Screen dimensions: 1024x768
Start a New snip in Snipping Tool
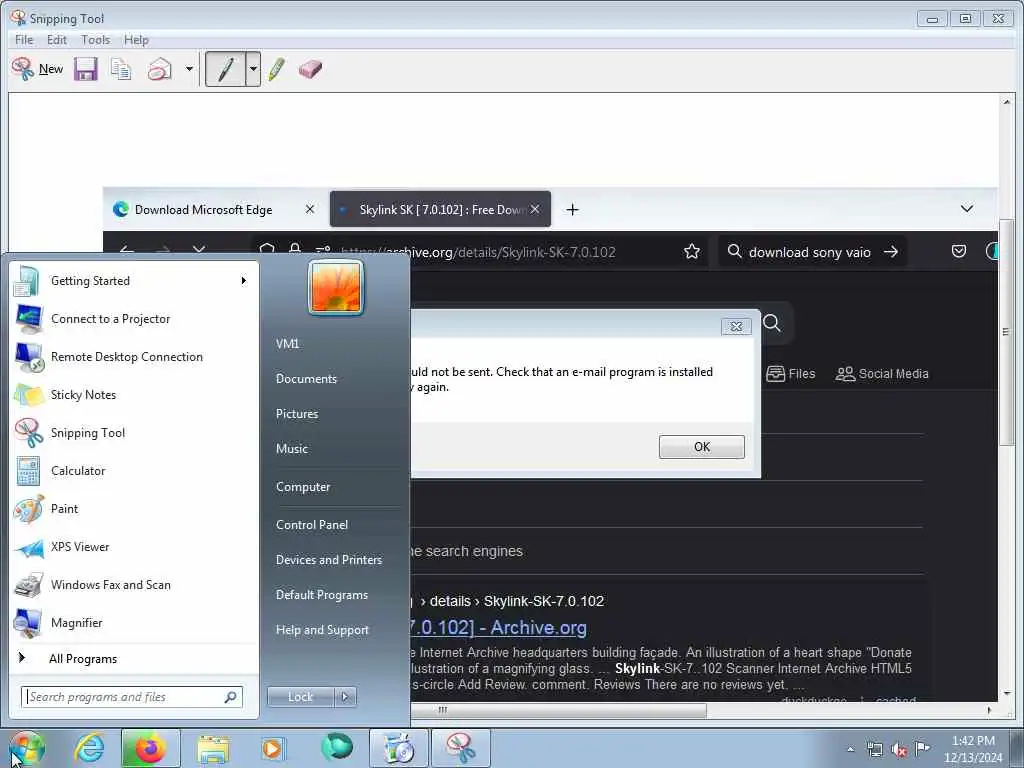pyautogui.click(x=38, y=69)
